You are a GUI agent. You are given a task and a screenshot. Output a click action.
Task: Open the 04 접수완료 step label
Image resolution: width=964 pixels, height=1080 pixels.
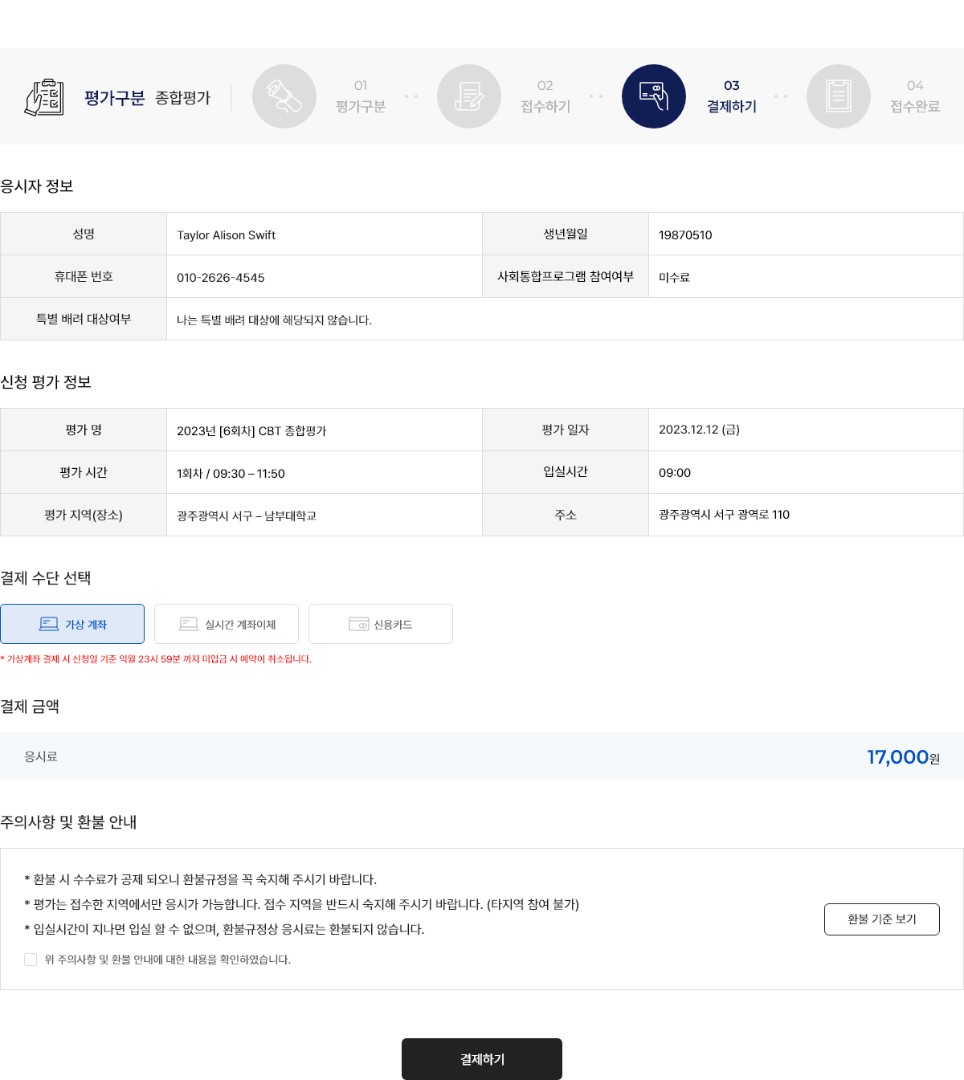(914, 96)
